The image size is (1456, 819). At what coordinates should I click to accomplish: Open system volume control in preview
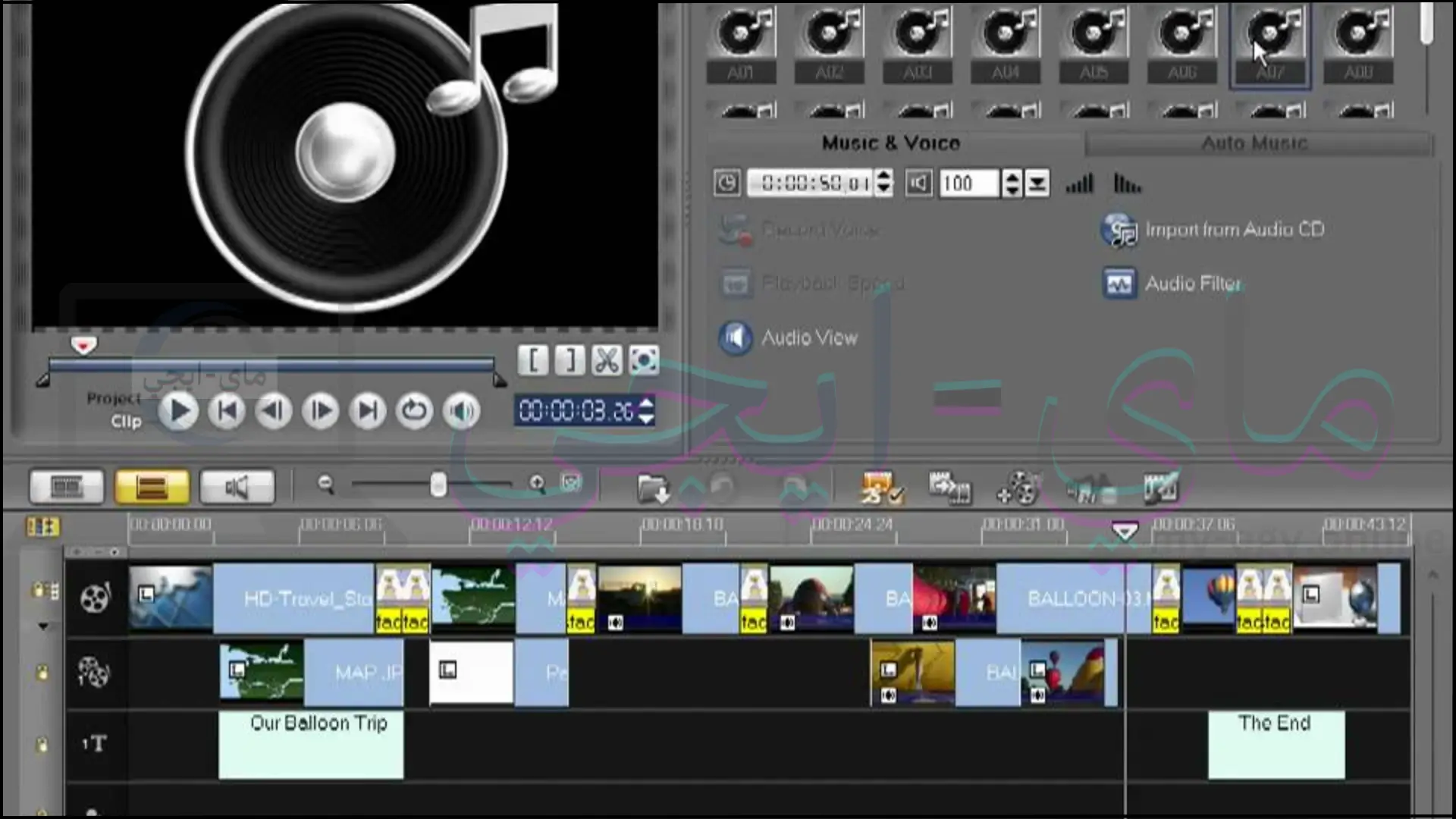pyautogui.click(x=461, y=412)
